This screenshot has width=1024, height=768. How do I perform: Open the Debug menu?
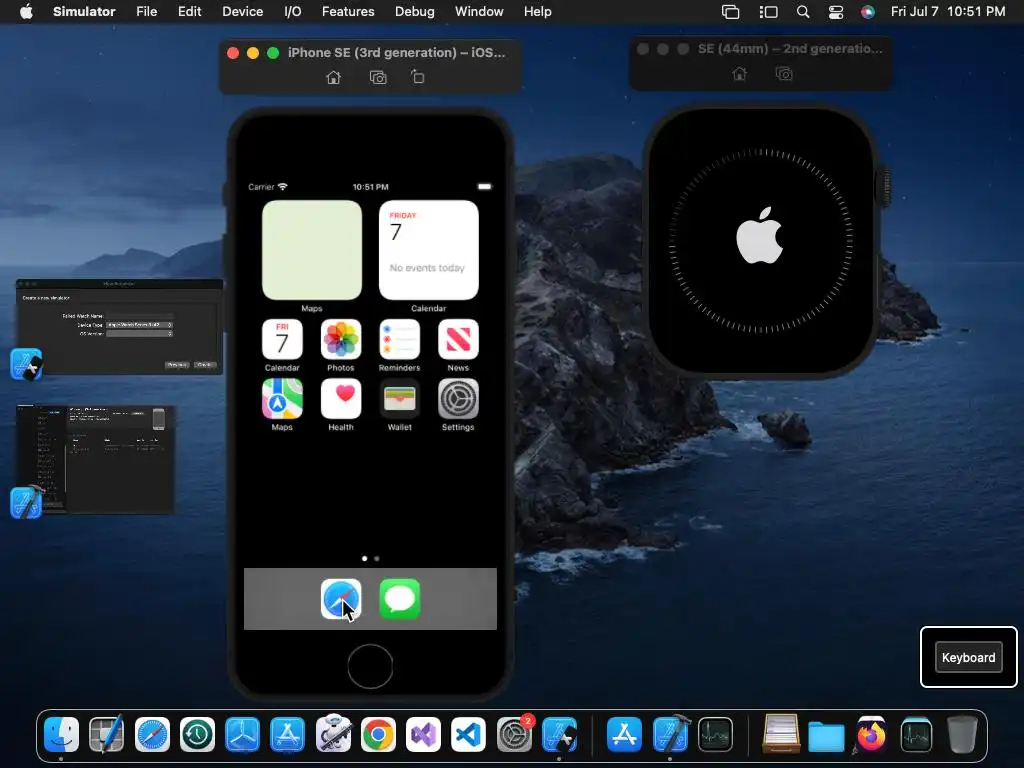coord(415,12)
